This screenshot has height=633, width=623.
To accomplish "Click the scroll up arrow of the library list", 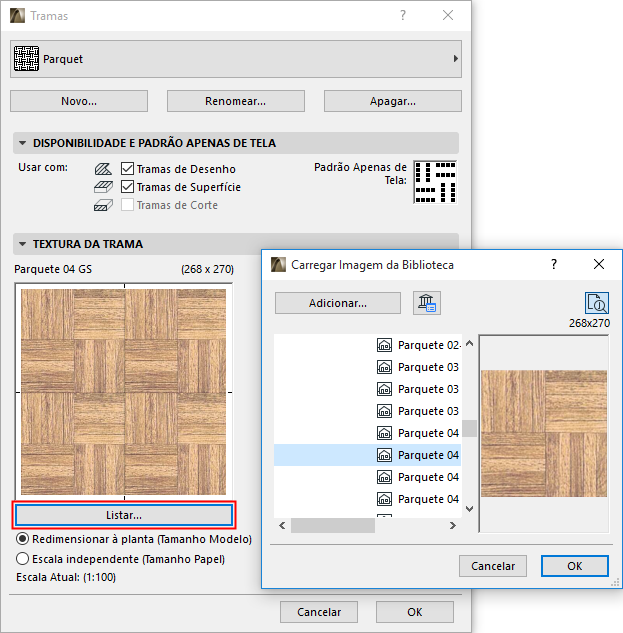I will click(469, 344).
